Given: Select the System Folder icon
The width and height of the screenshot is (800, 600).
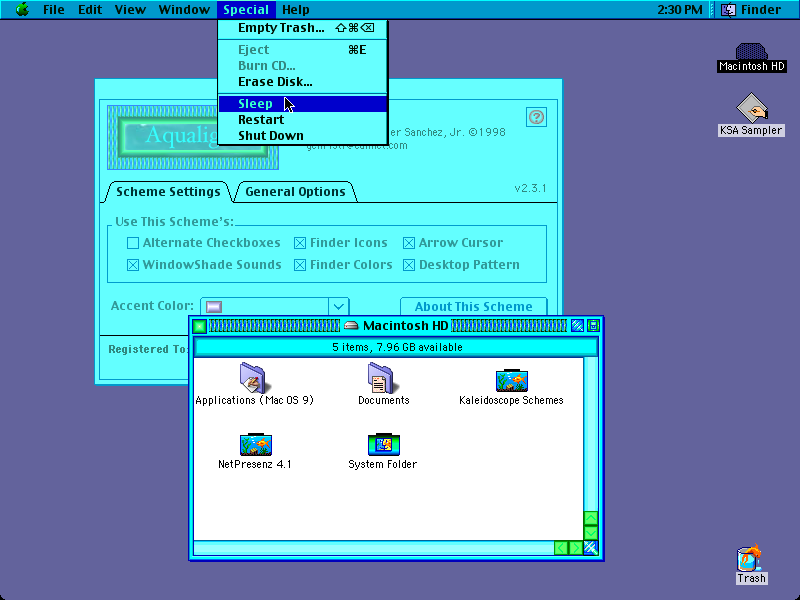Looking at the screenshot, I should click(383, 444).
